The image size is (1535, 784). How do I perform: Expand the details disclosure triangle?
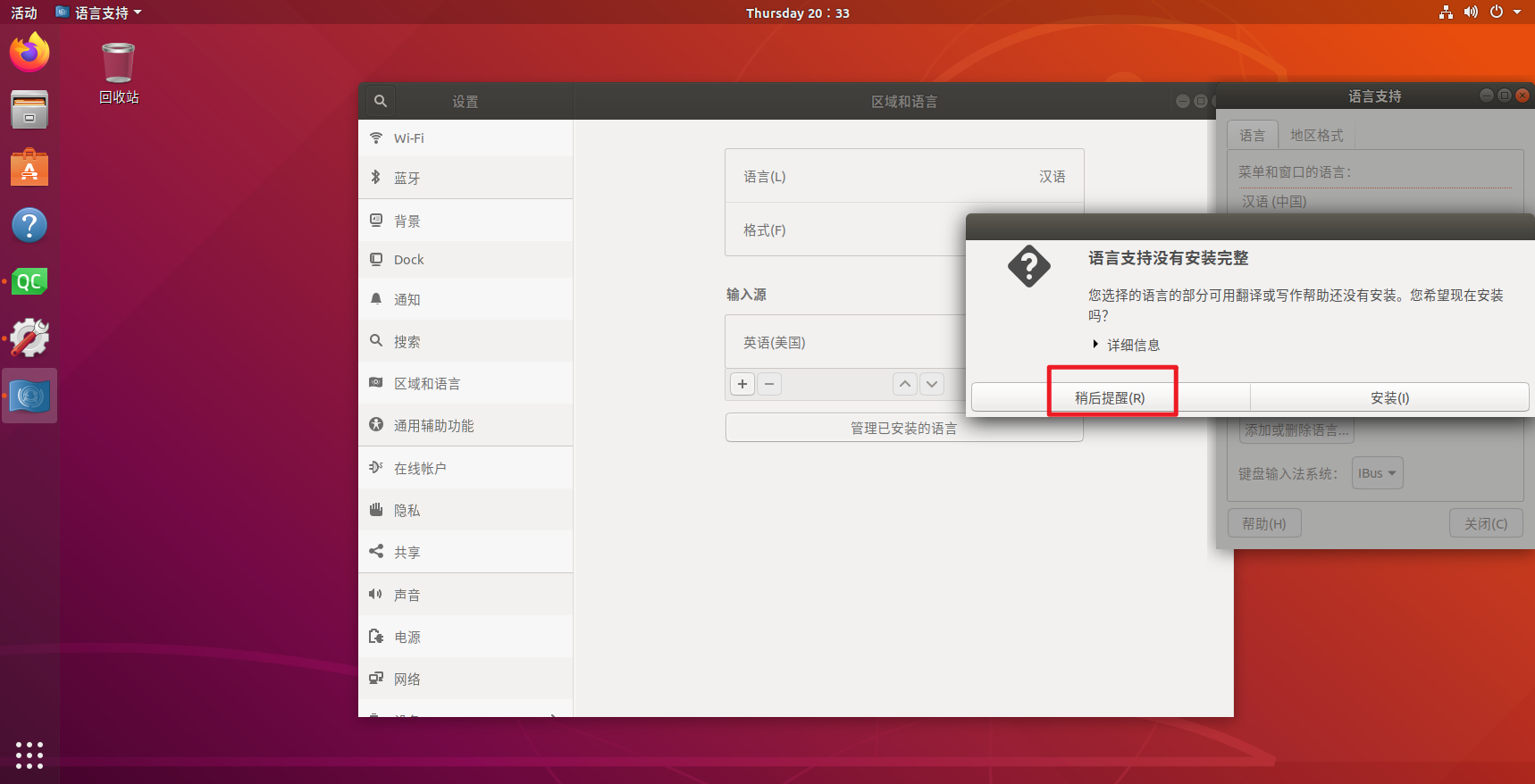[x=1095, y=345]
